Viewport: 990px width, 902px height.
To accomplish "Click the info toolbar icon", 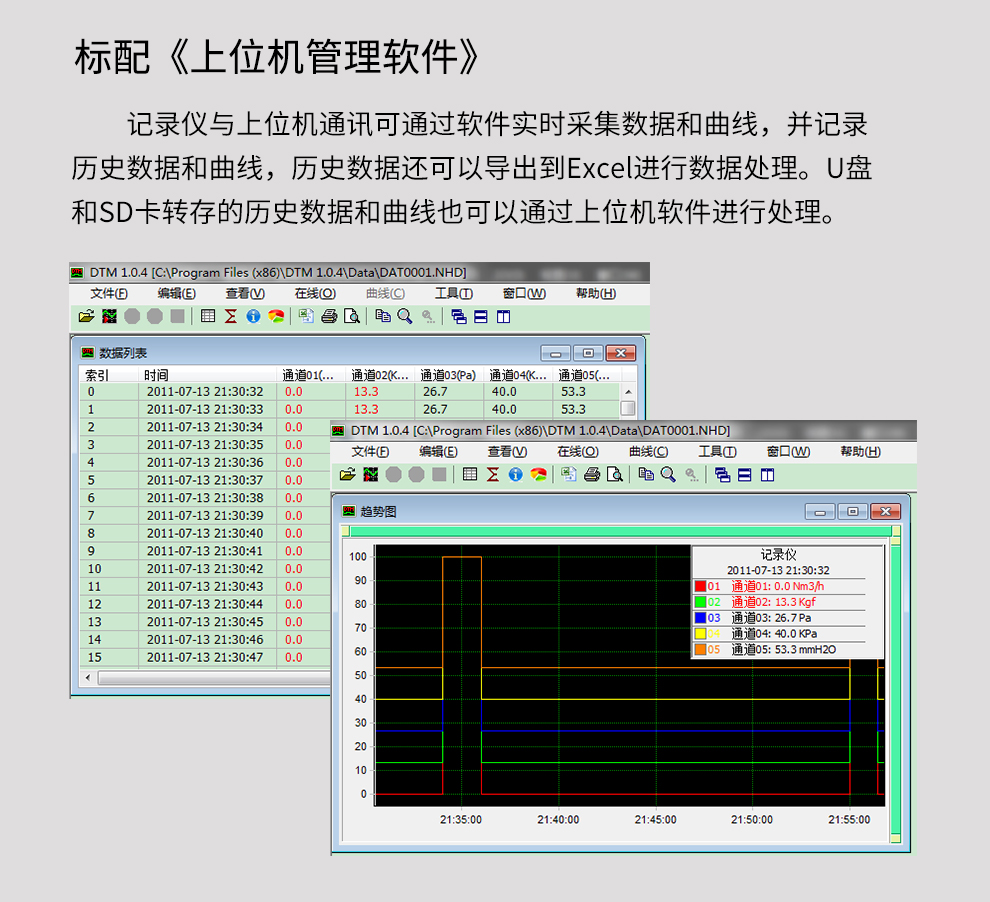I will [x=518, y=474].
